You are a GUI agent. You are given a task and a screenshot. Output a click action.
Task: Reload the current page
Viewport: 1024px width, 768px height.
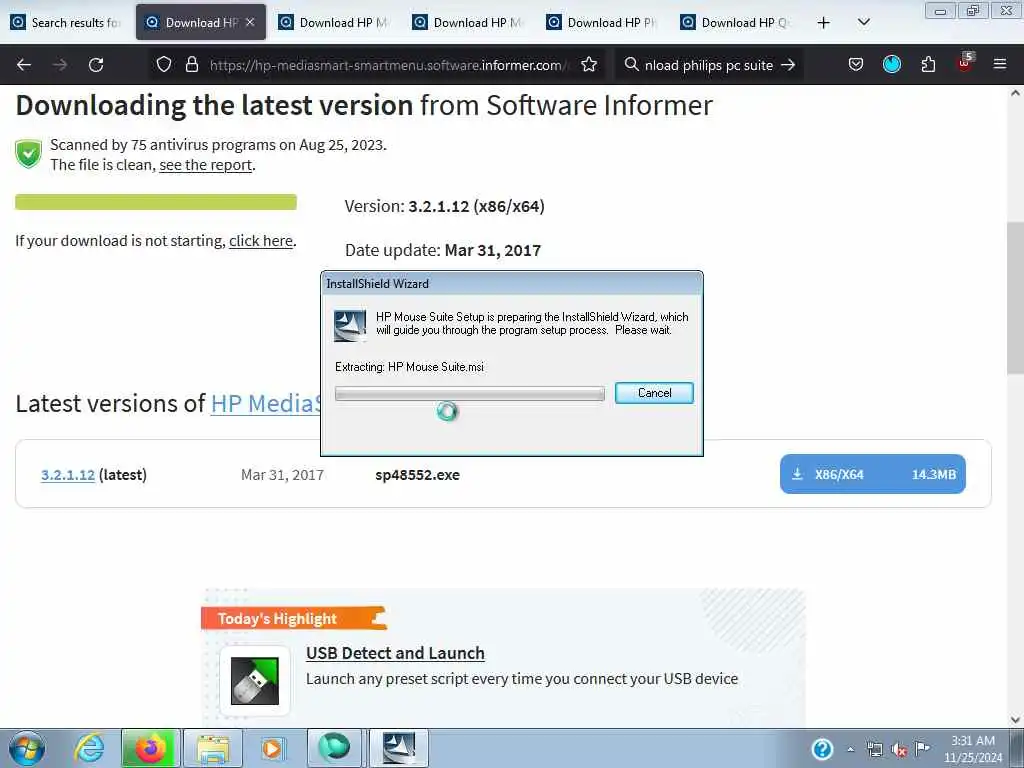click(x=96, y=65)
